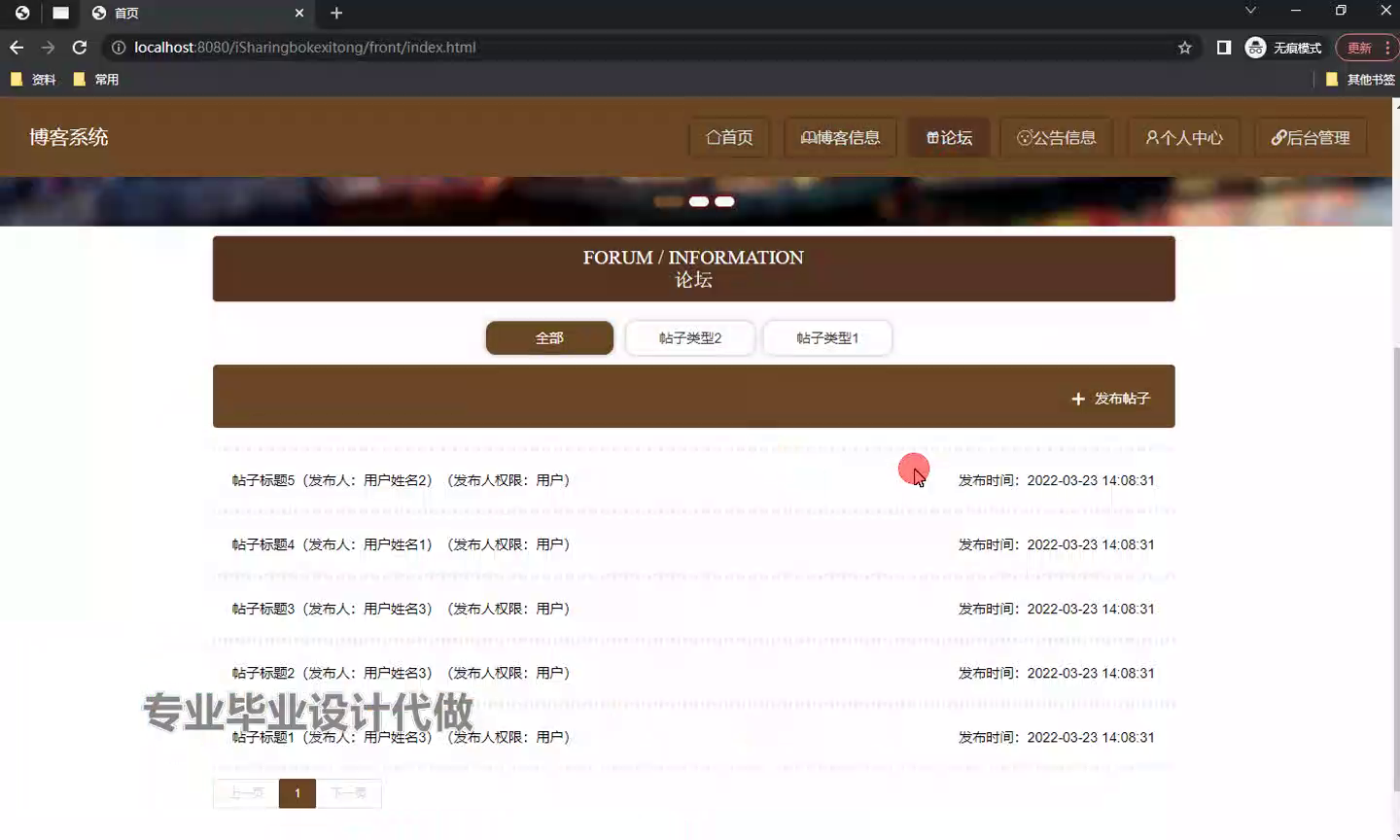
Task: Open the 个人中心 navigation item
Action: 1183,137
